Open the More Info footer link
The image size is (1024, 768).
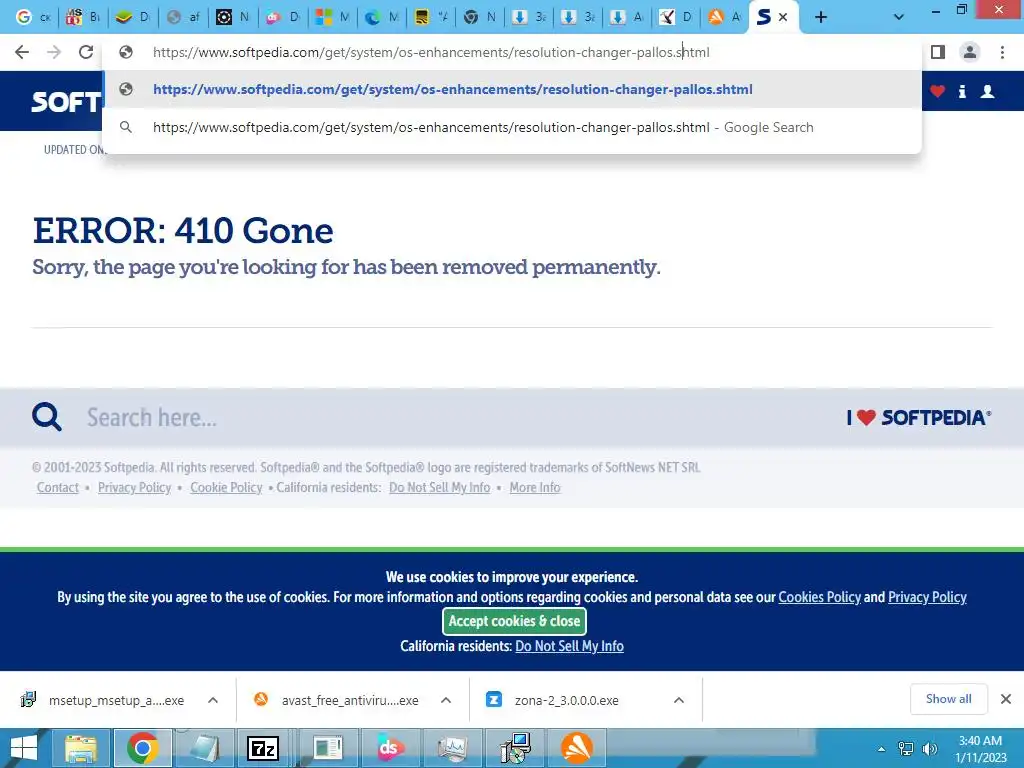pyautogui.click(x=535, y=488)
